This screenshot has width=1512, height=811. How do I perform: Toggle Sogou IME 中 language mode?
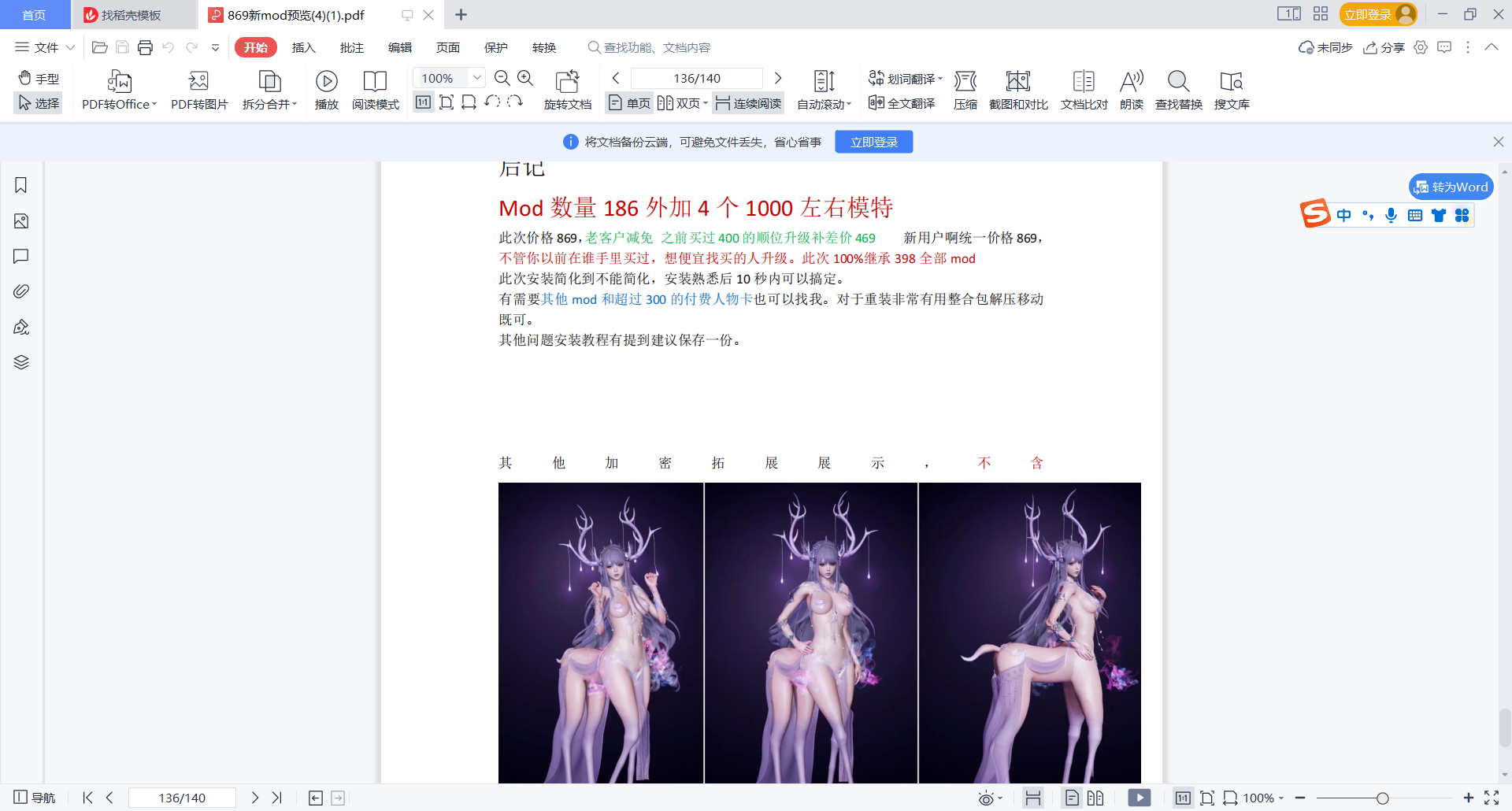click(x=1344, y=215)
